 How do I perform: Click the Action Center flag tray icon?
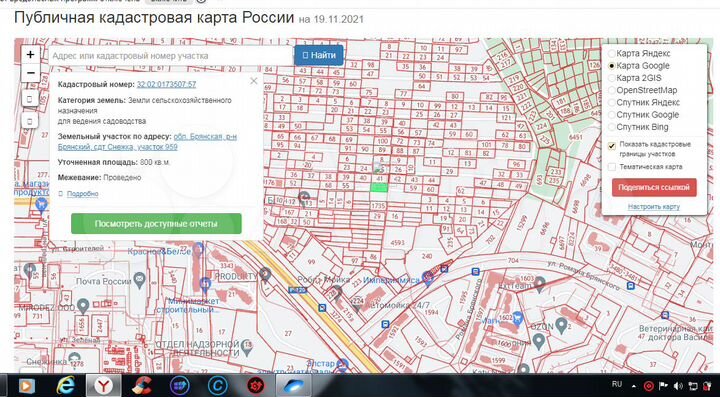[663, 386]
